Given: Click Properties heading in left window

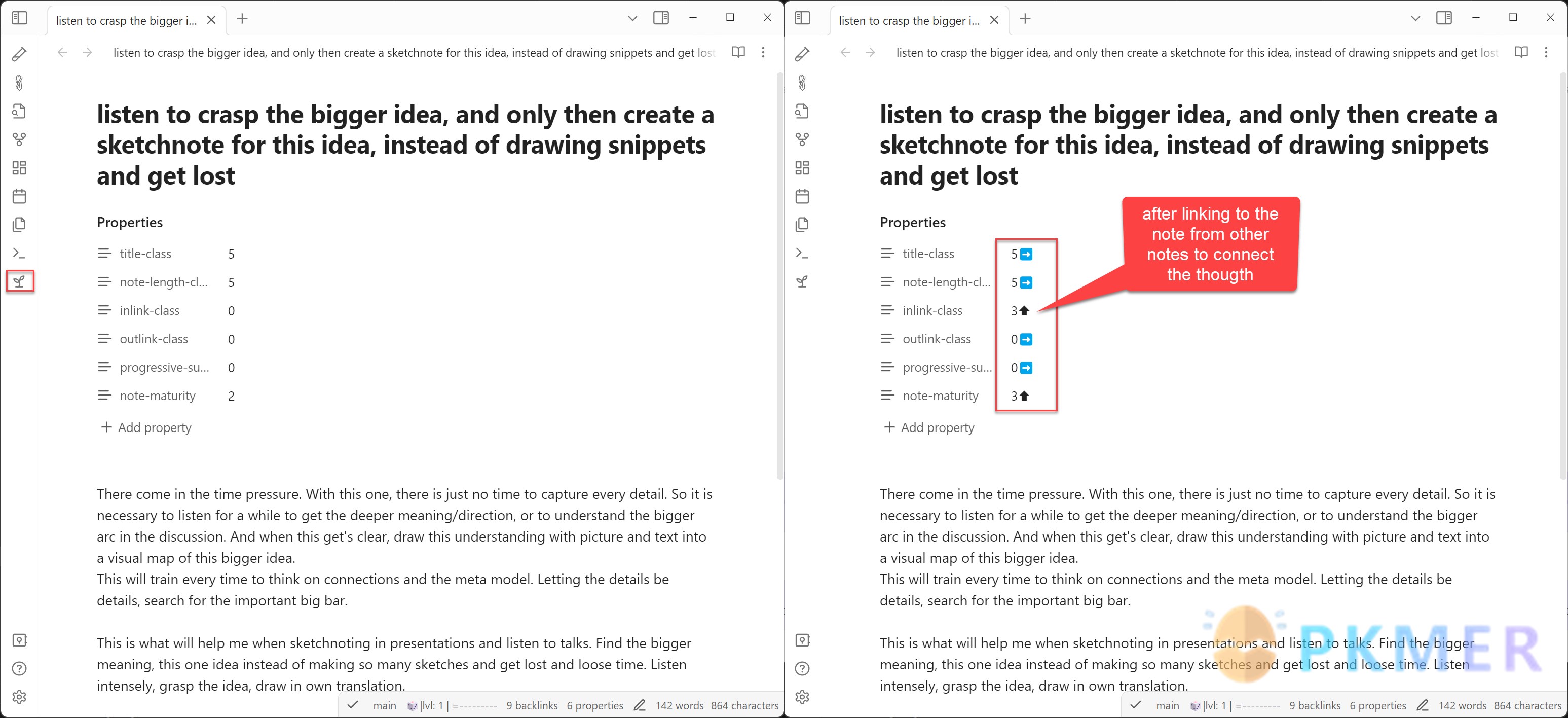Looking at the screenshot, I should coord(130,222).
